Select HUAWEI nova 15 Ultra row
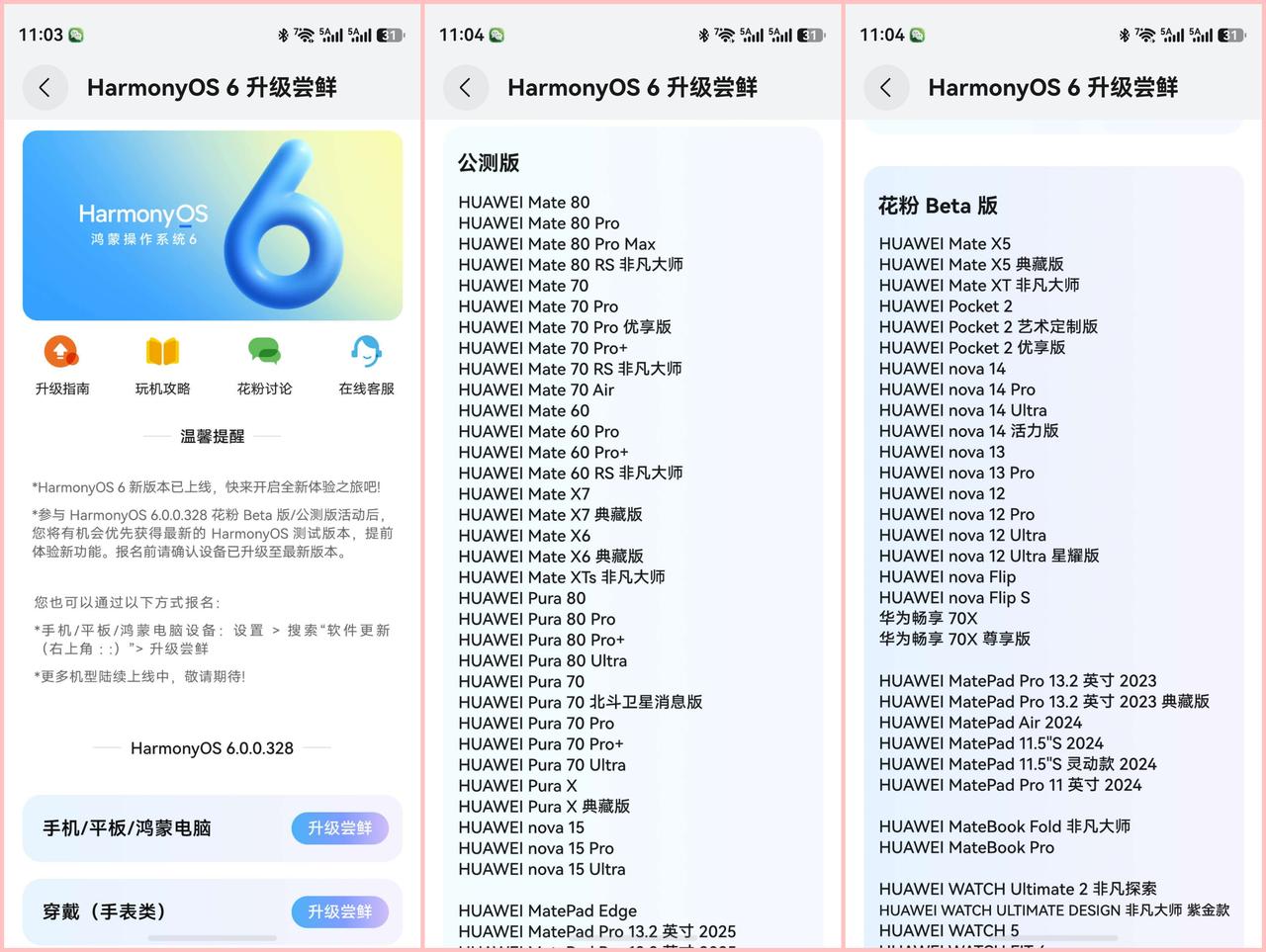Image resolution: width=1266 pixels, height=952 pixels. click(x=542, y=869)
